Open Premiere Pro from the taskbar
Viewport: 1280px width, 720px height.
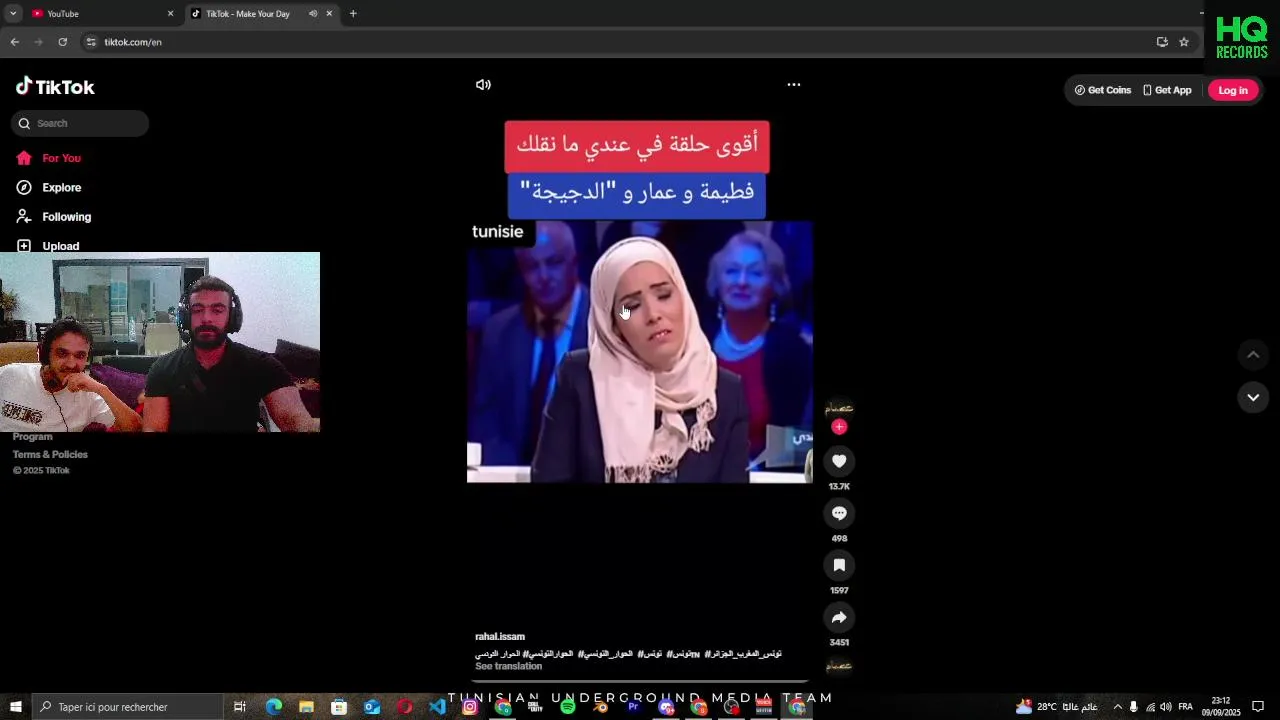point(633,707)
